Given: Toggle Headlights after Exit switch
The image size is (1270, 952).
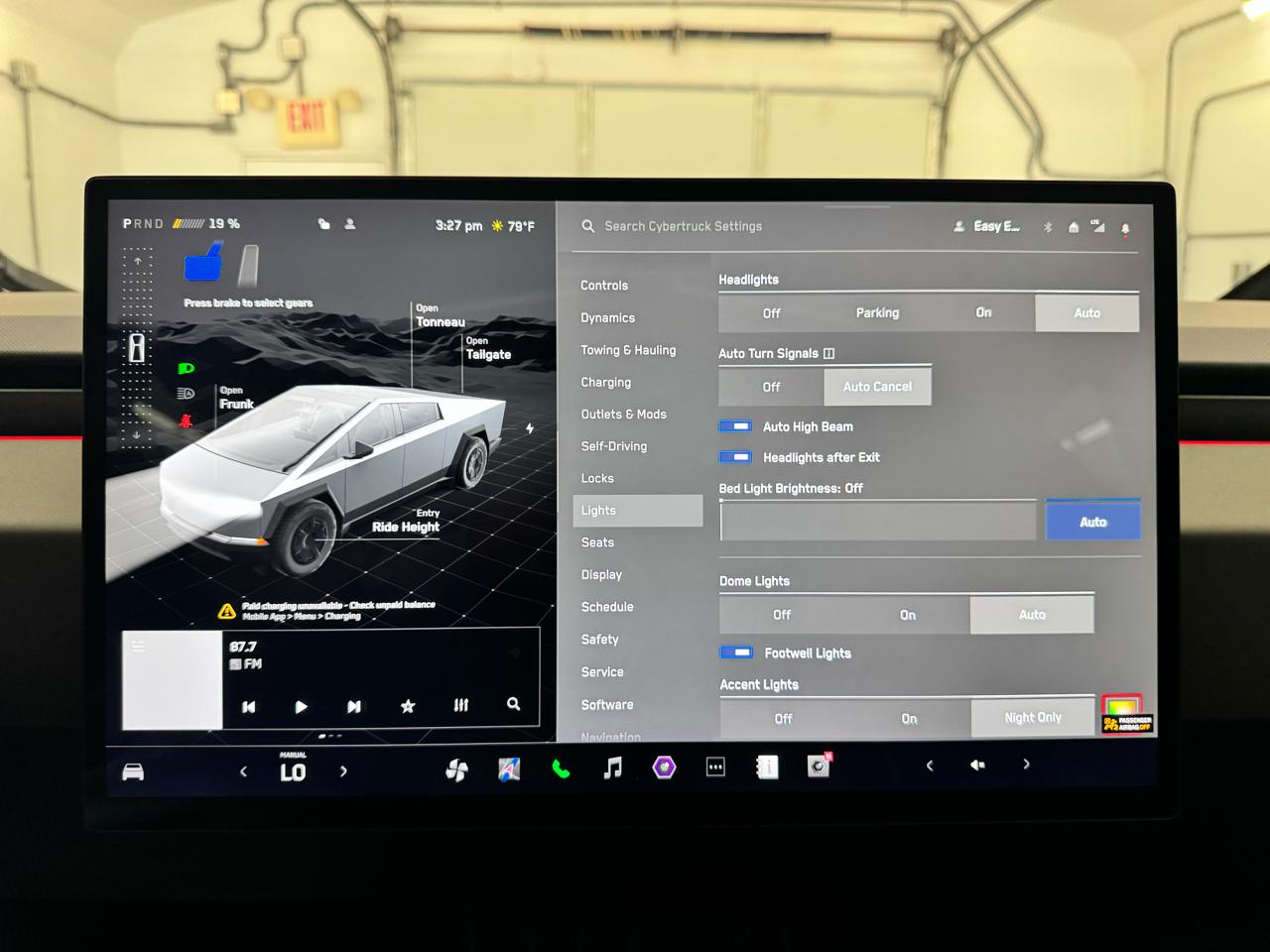Looking at the screenshot, I should coord(735,457).
